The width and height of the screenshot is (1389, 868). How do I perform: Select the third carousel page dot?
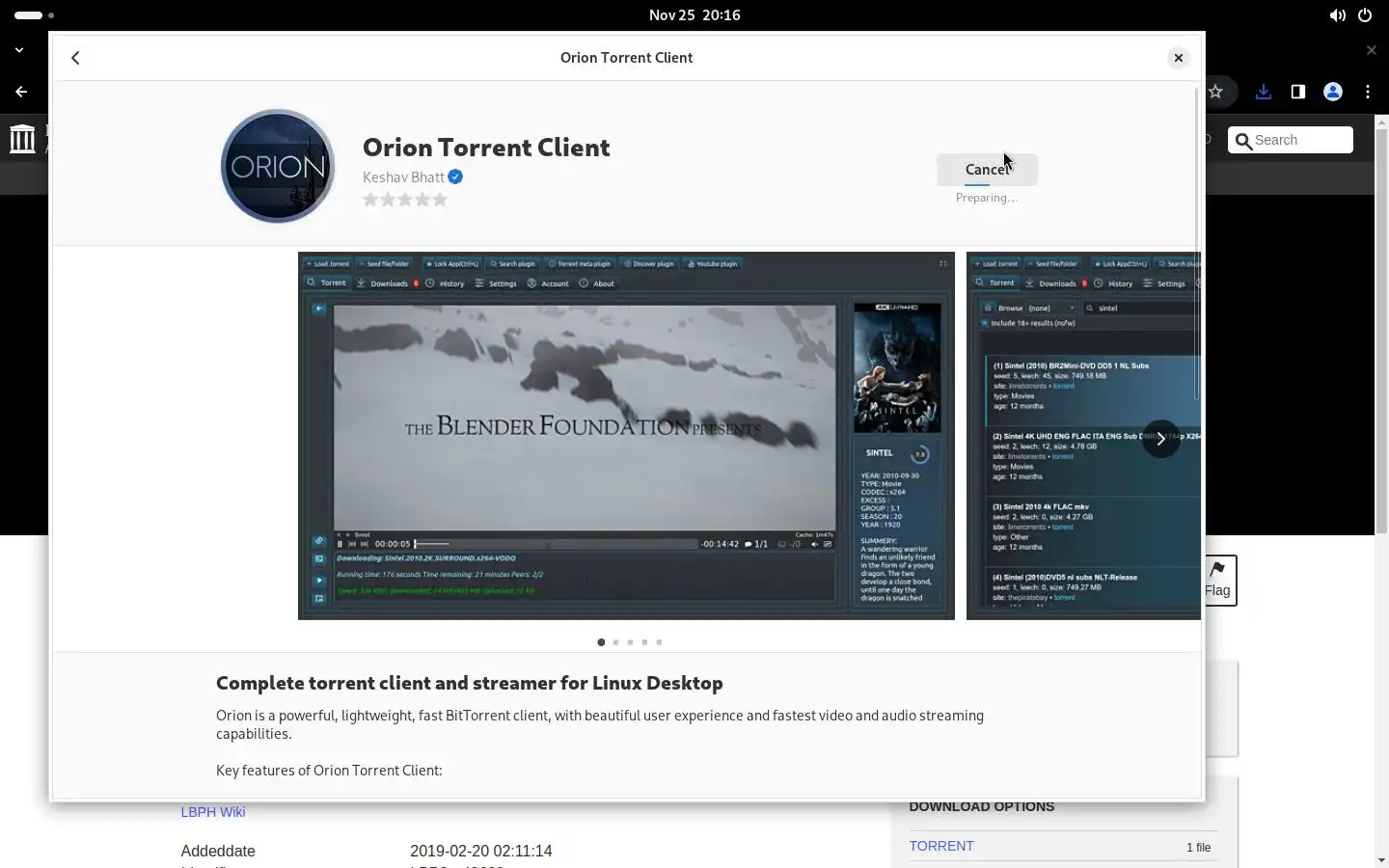point(630,642)
